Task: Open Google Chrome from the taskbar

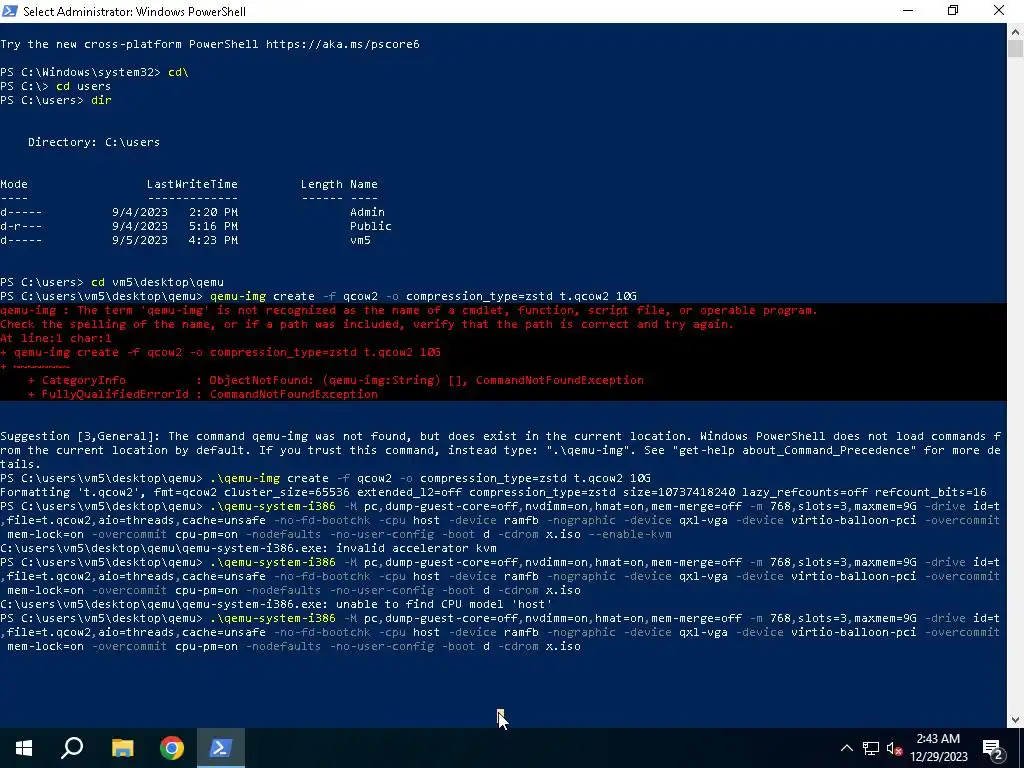Action: click(172, 748)
